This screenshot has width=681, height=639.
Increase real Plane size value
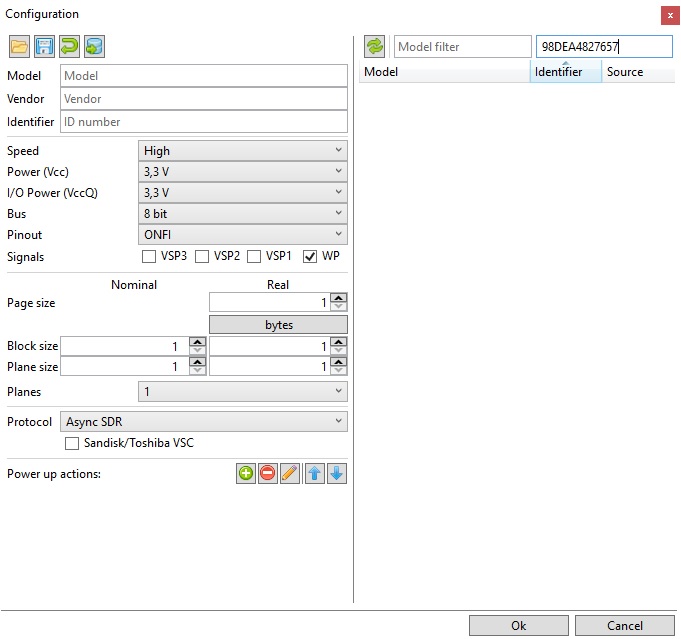click(339, 362)
